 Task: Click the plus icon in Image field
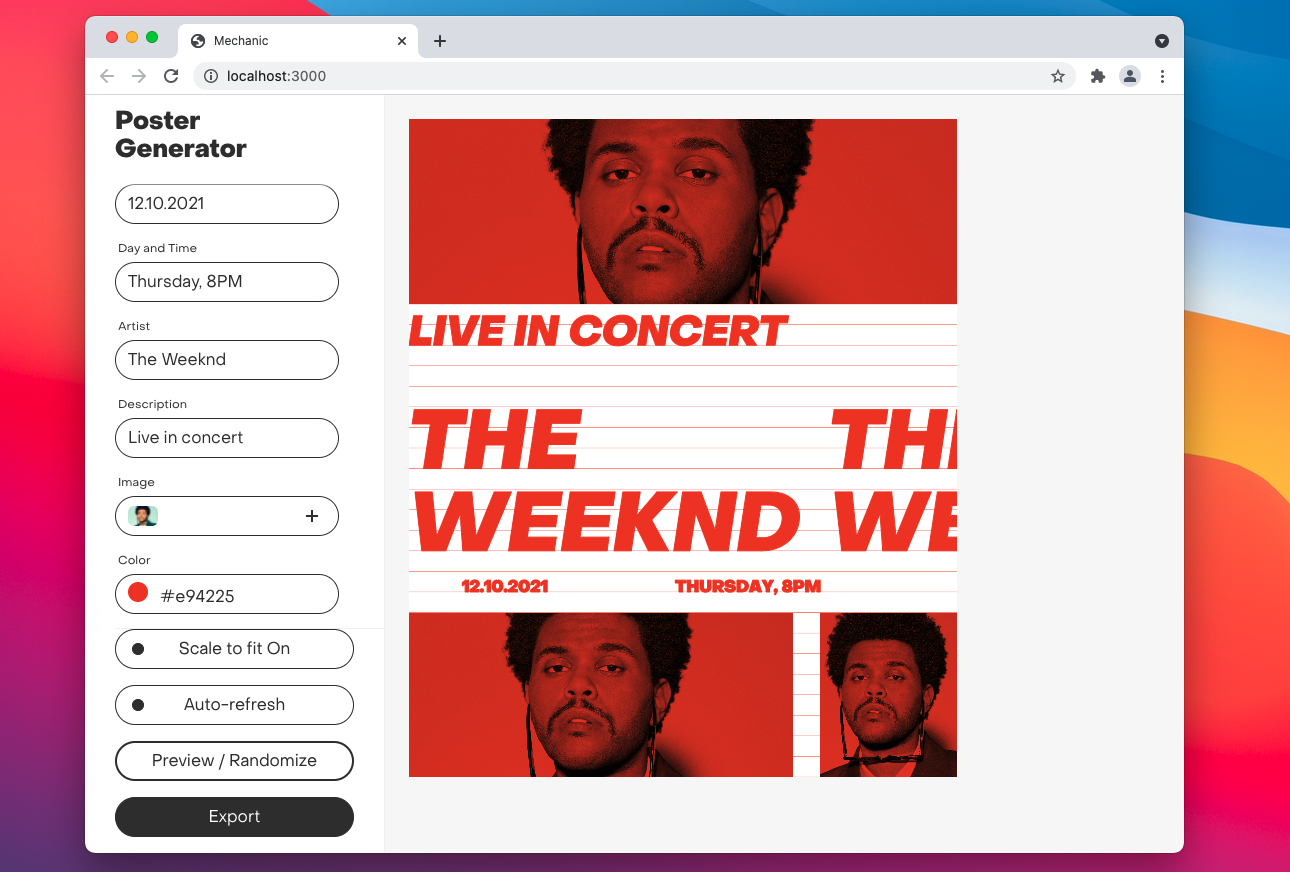312,516
